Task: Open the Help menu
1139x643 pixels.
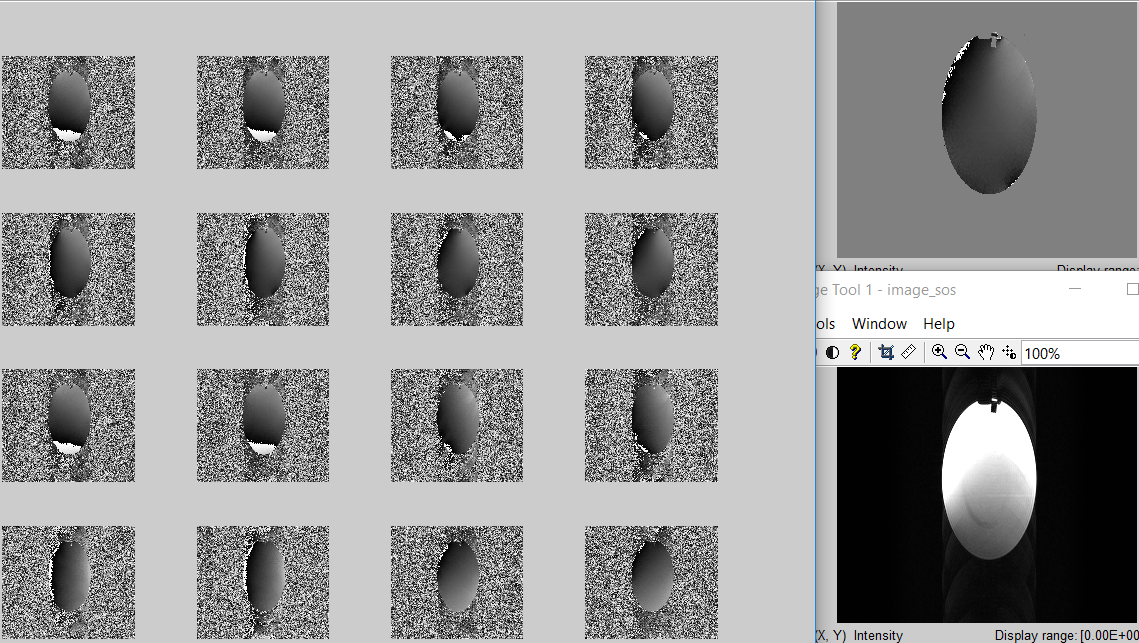Action: click(938, 324)
